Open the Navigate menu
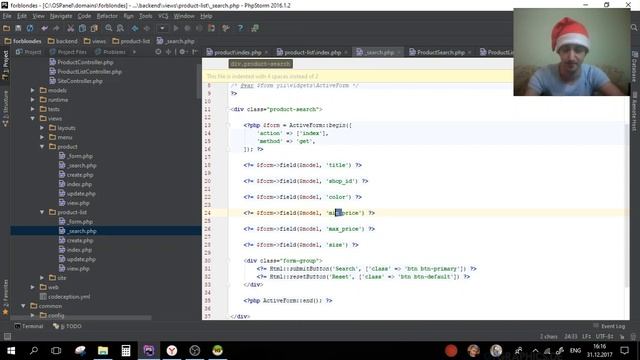This screenshot has height=360, width=640. [x=61, y=16]
